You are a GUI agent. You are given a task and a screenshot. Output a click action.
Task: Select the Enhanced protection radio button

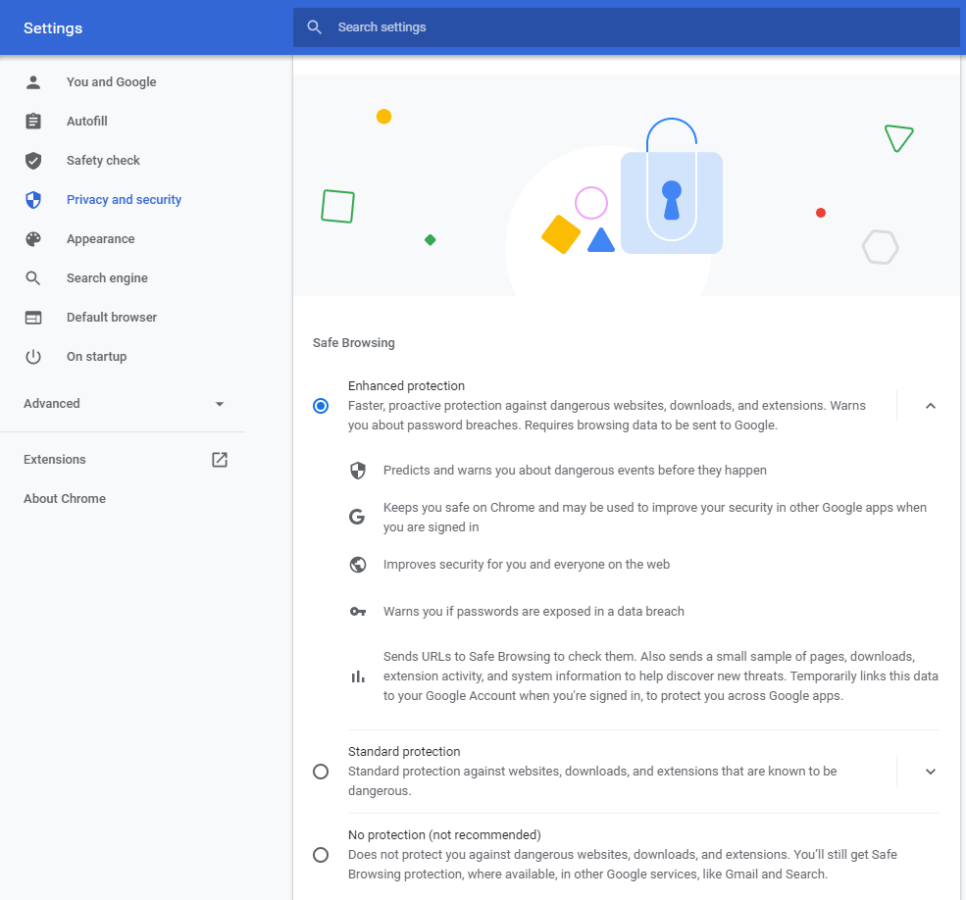[x=320, y=406]
